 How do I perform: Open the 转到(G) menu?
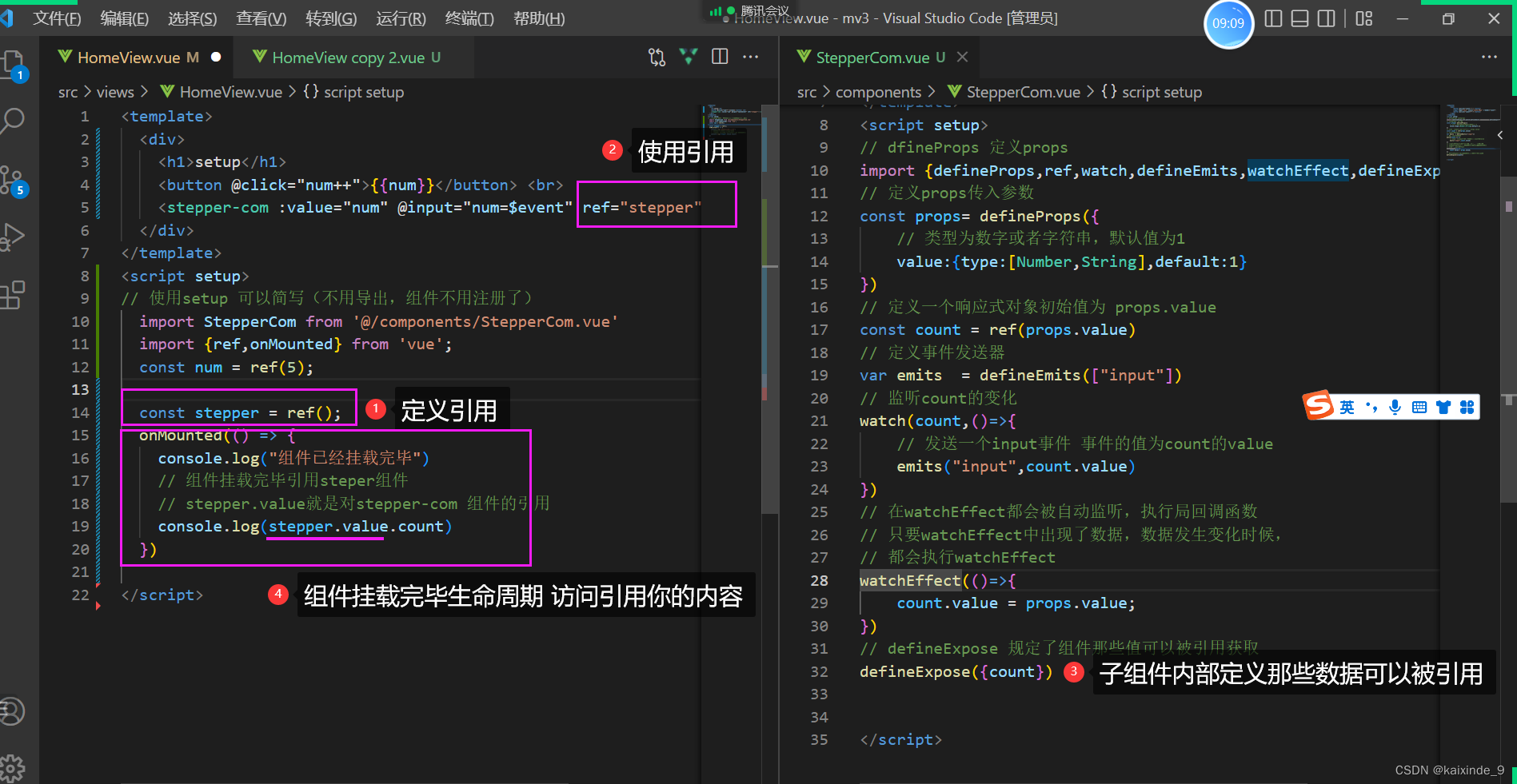331,18
